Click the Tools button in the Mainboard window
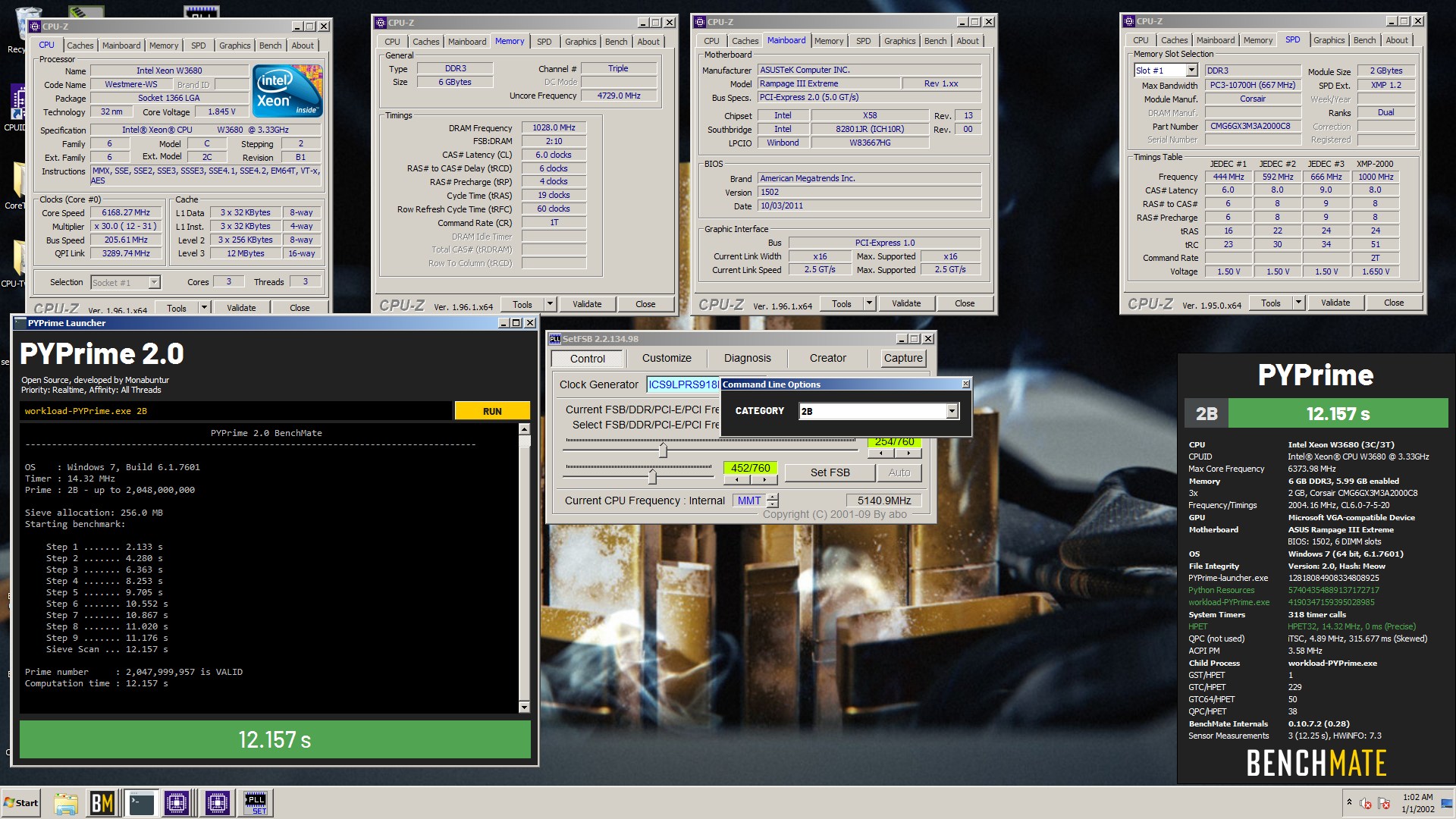The image size is (1456, 819). click(841, 303)
